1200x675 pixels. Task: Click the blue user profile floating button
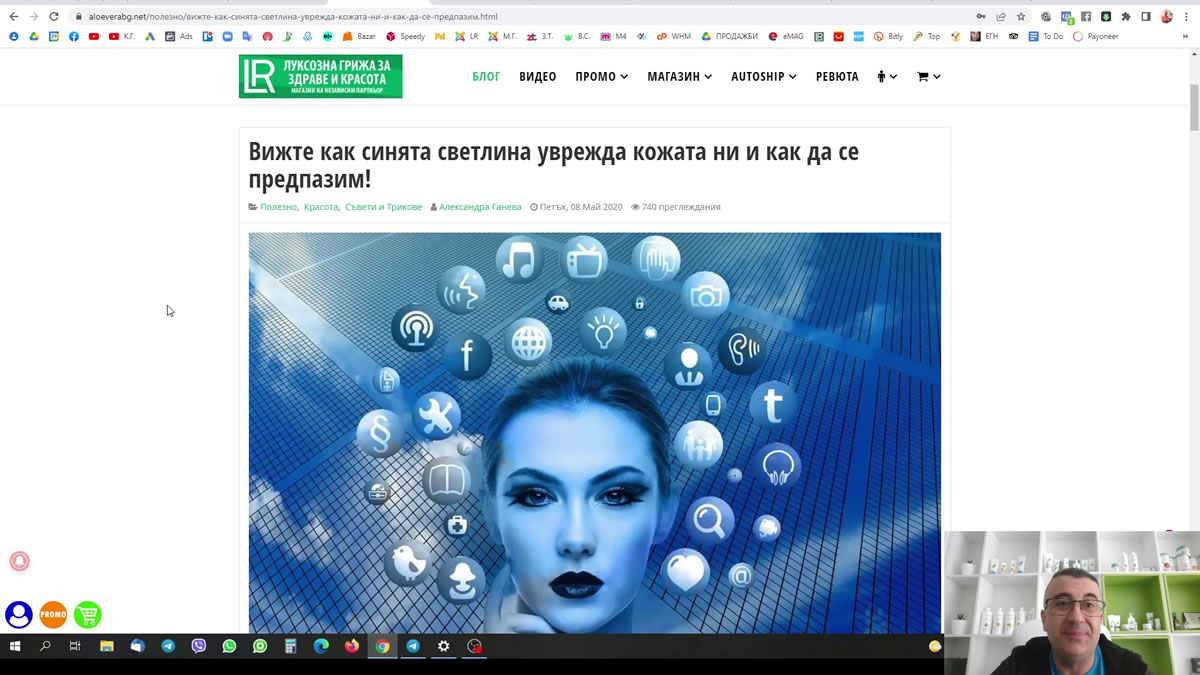click(x=19, y=614)
